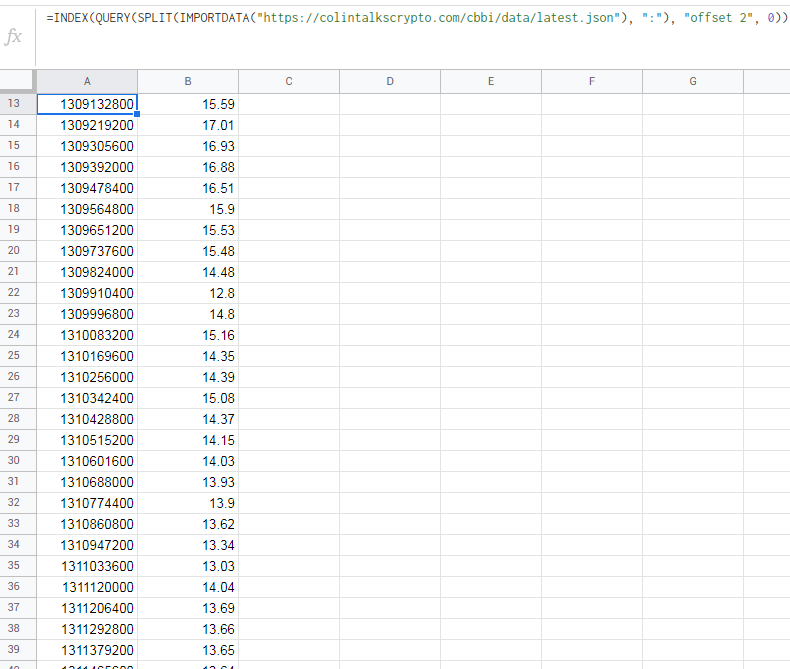Click cell with value 13.65

188,650
